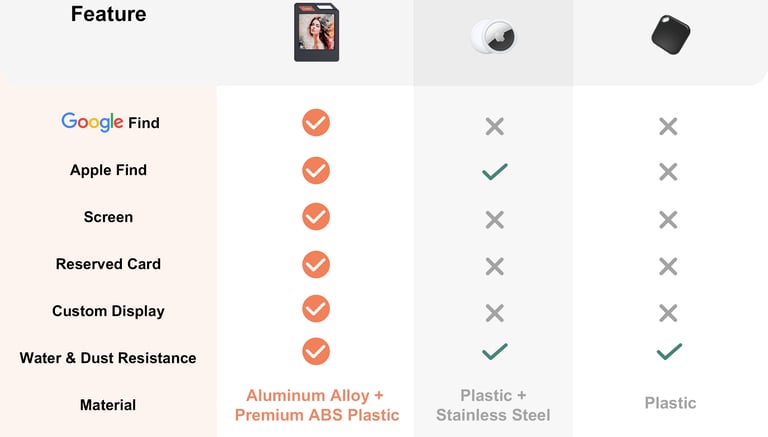
Task: Click the Google logo in Google Find label
Action: point(92,122)
